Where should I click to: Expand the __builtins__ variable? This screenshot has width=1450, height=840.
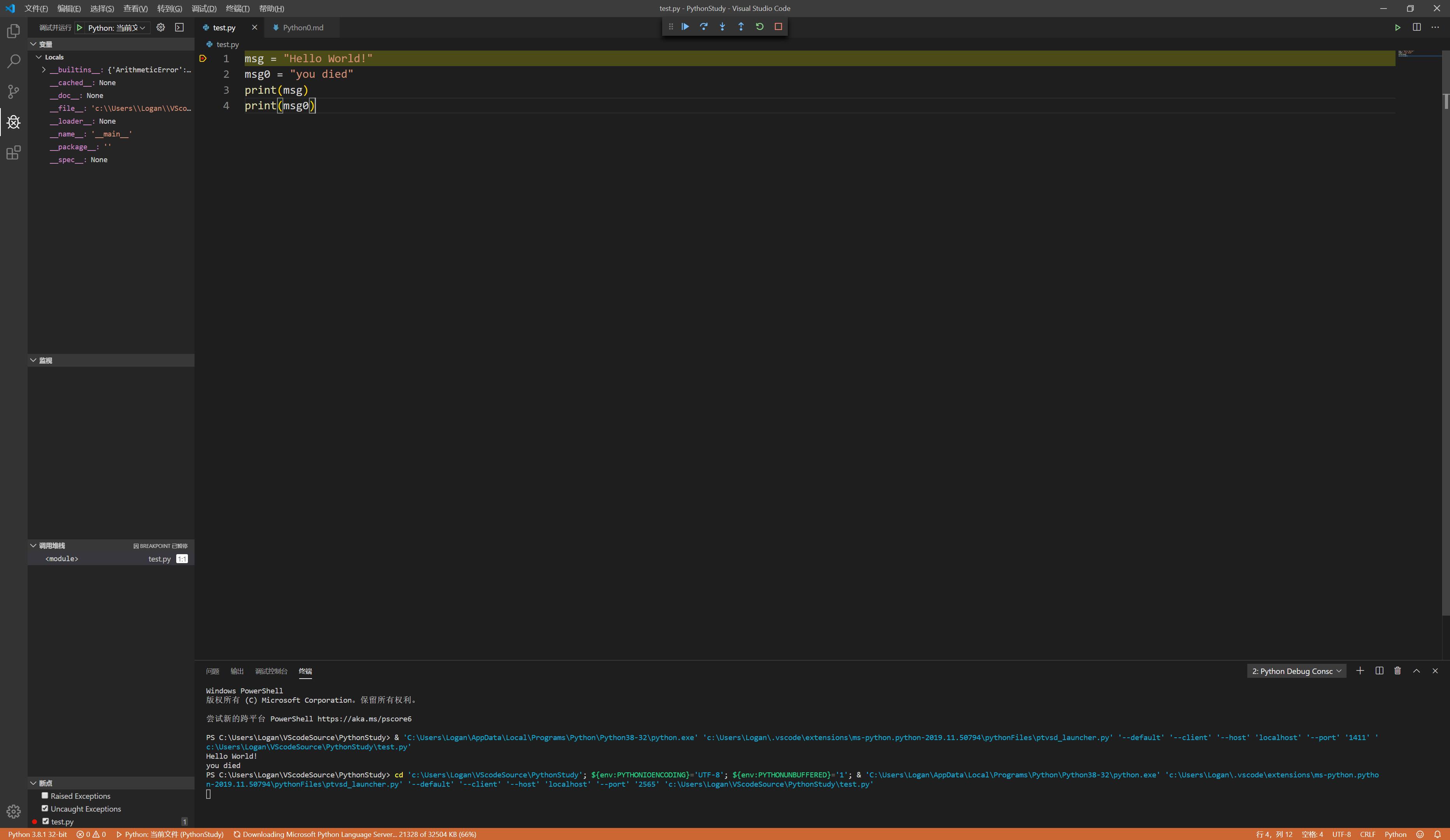point(44,70)
